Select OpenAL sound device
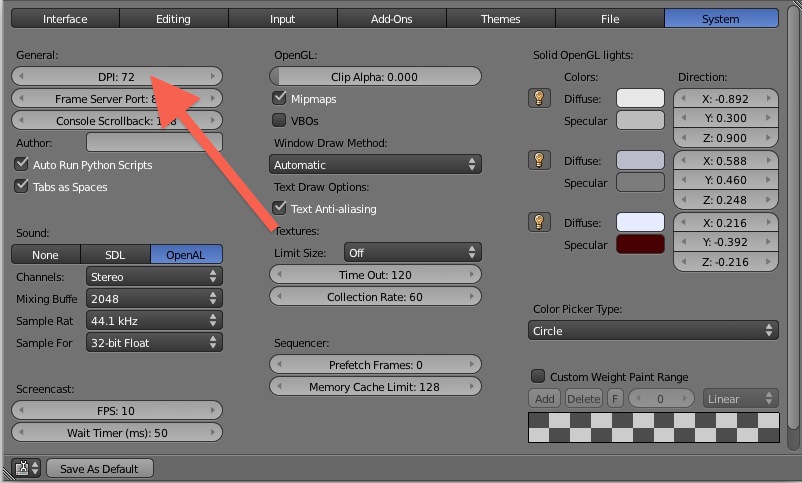The image size is (802, 483). pyautogui.click(x=186, y=254)
